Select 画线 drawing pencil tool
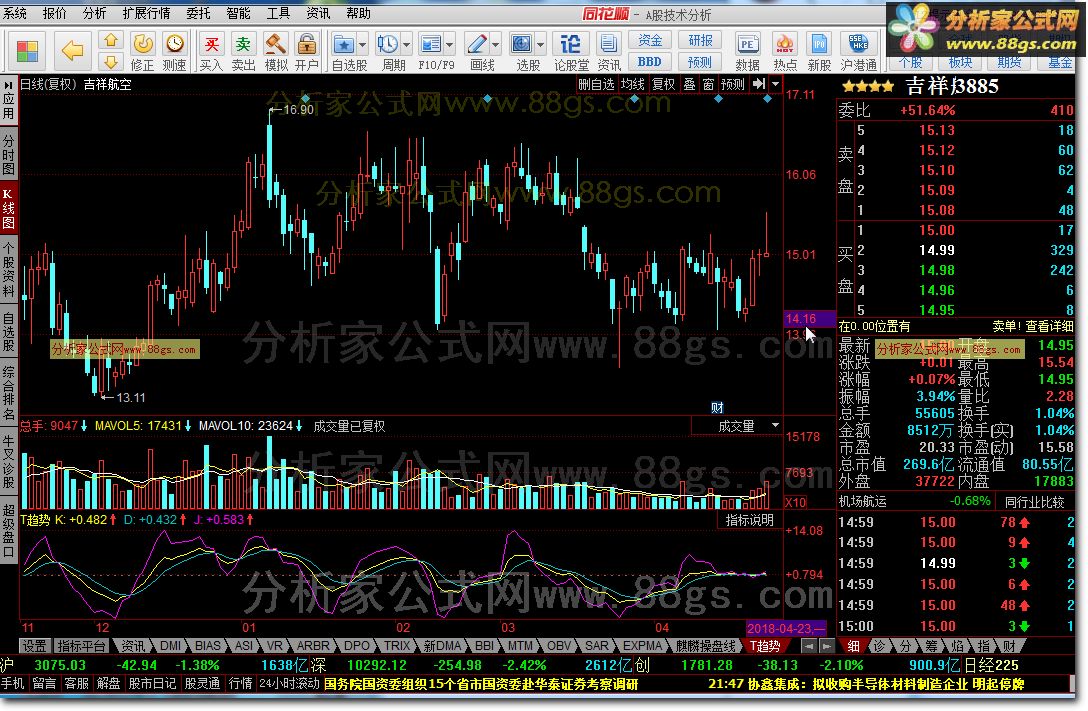The height and width of the screenshot is (711, 1088). (x=477, y=45)
